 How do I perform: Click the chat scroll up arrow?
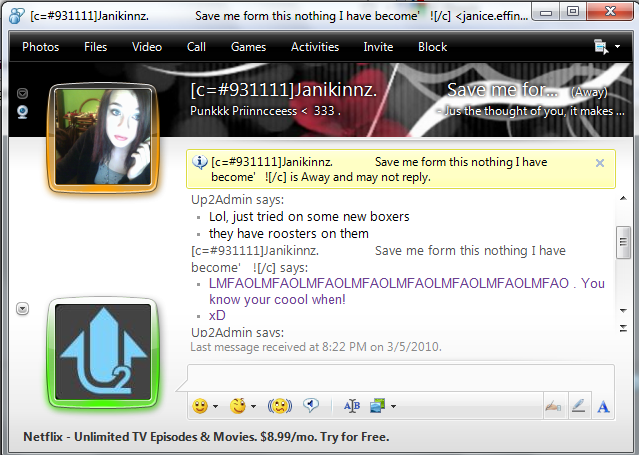pyautogui.click(x=623, y=199)
